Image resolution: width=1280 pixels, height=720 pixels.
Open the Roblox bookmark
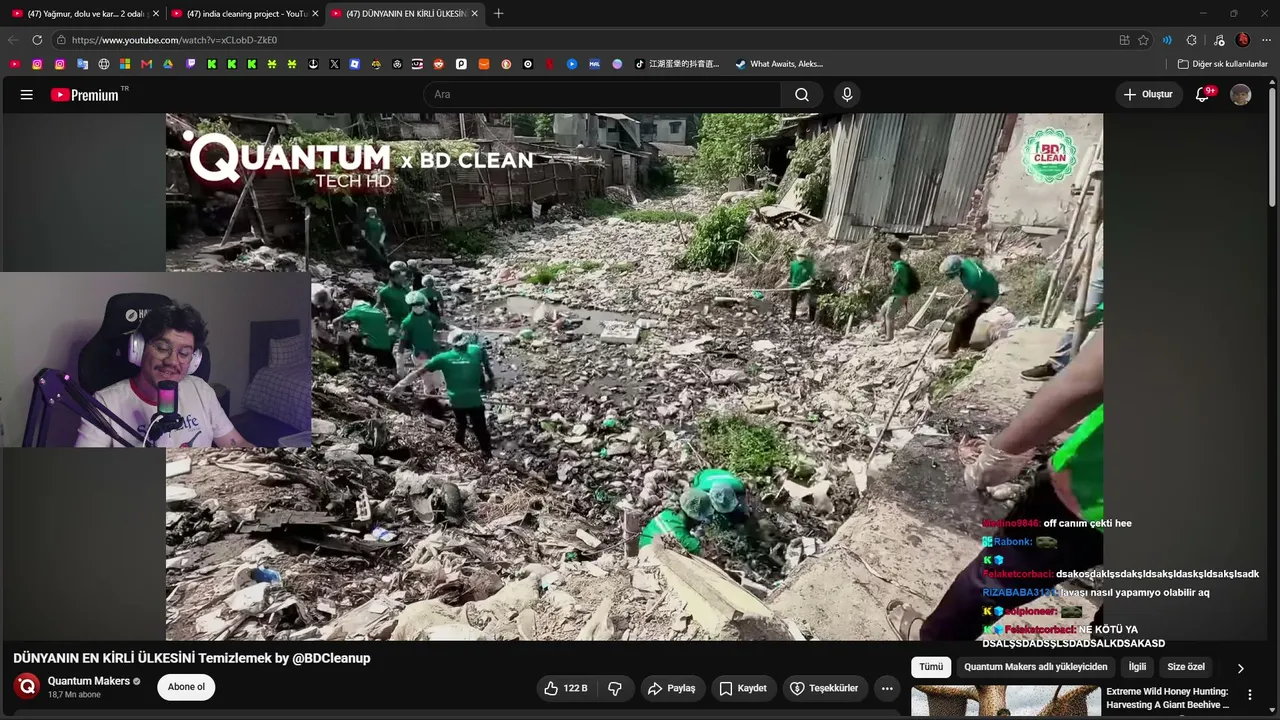(x=355, y=64)
